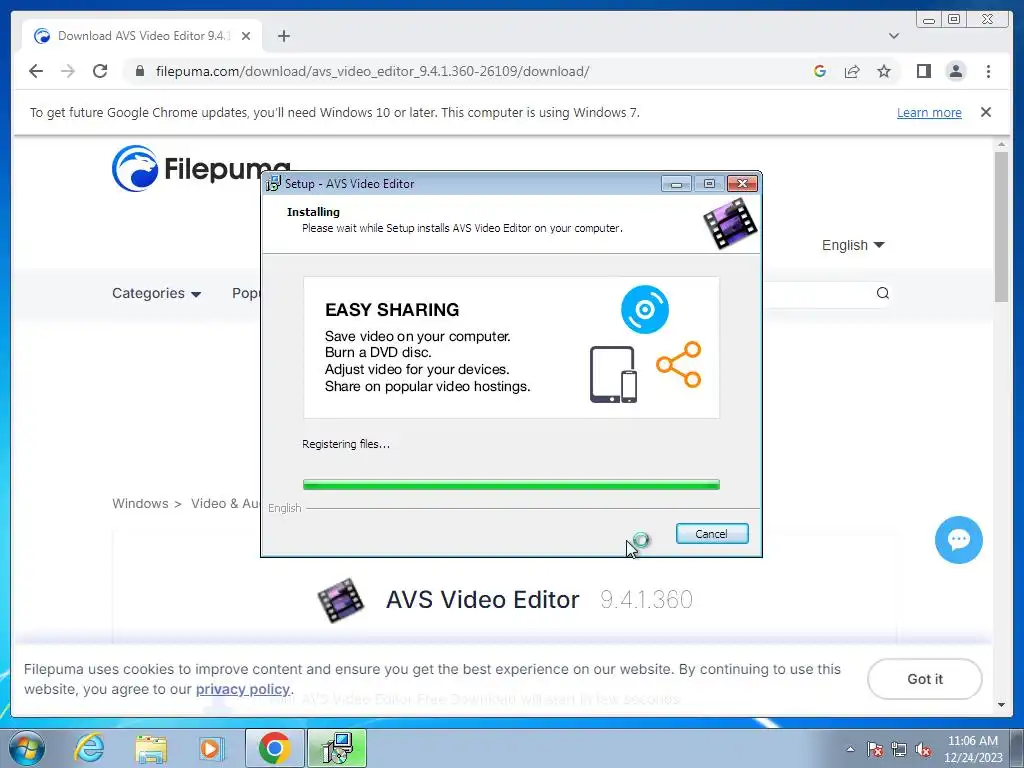This screenshot has width=1024, height=768.
Task: Select the Download AVS Video Editor tab
Action: point(142,36)
